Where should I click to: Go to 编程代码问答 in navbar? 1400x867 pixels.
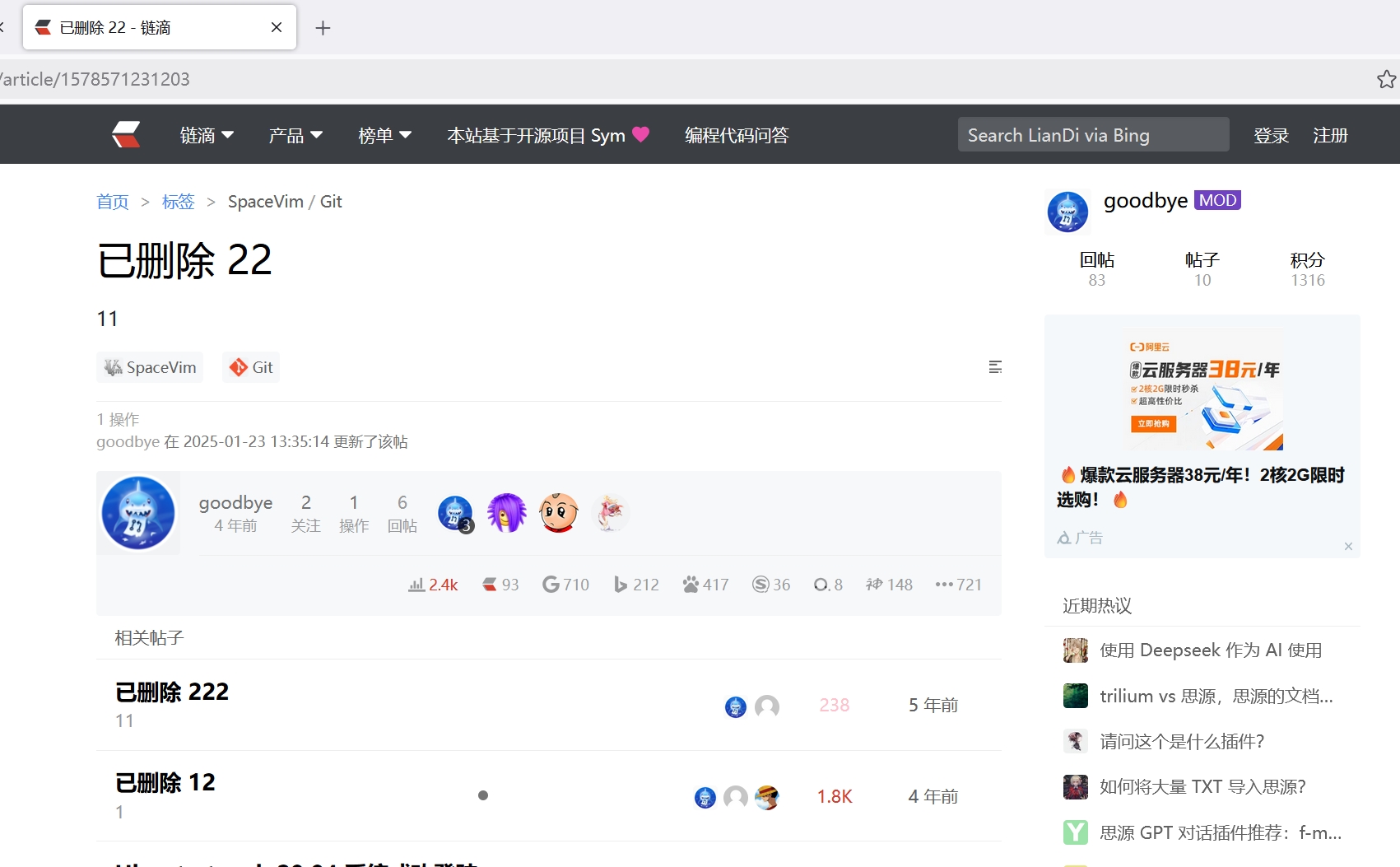point(737,135)
